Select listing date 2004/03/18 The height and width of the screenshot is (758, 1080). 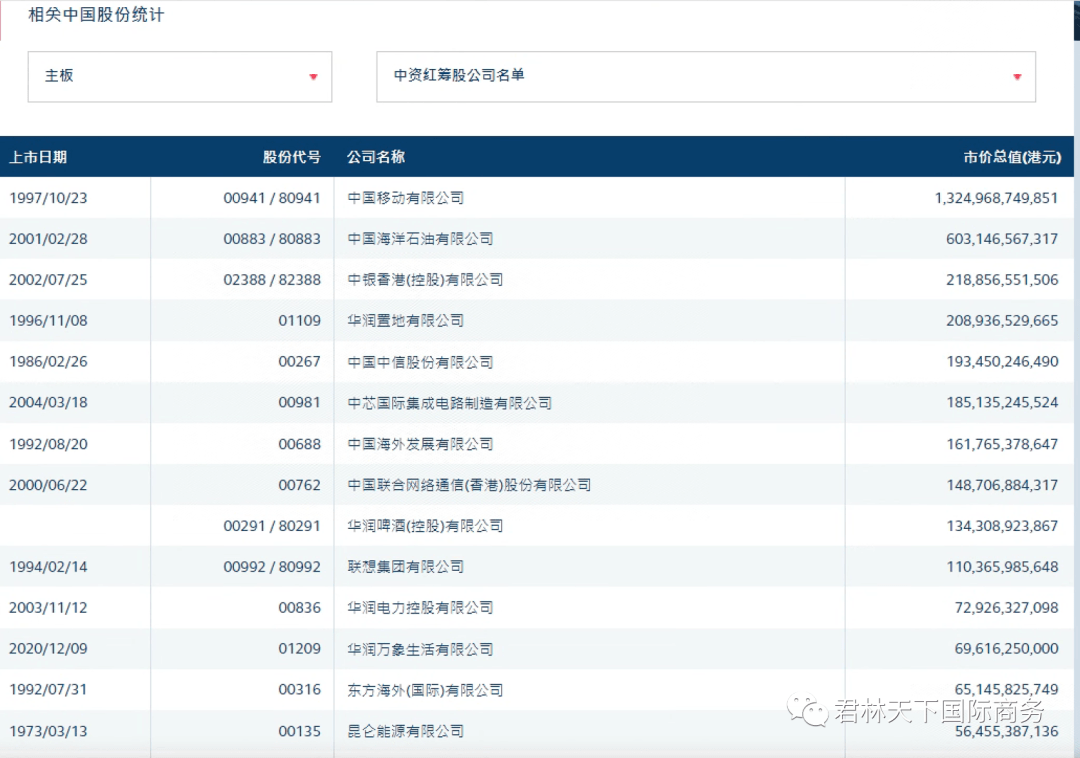(48, 403)
